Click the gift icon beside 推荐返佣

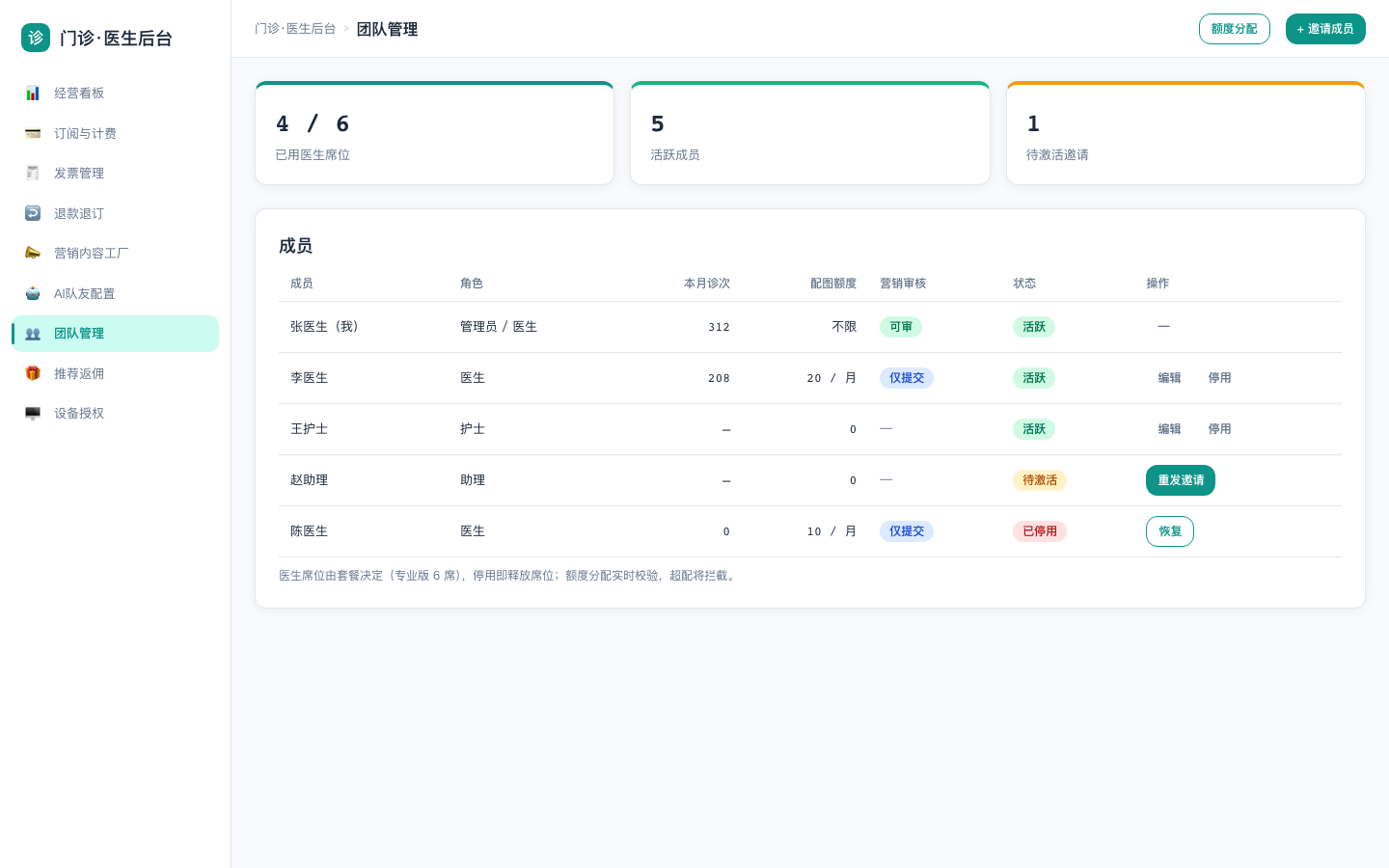click(33, 373)
